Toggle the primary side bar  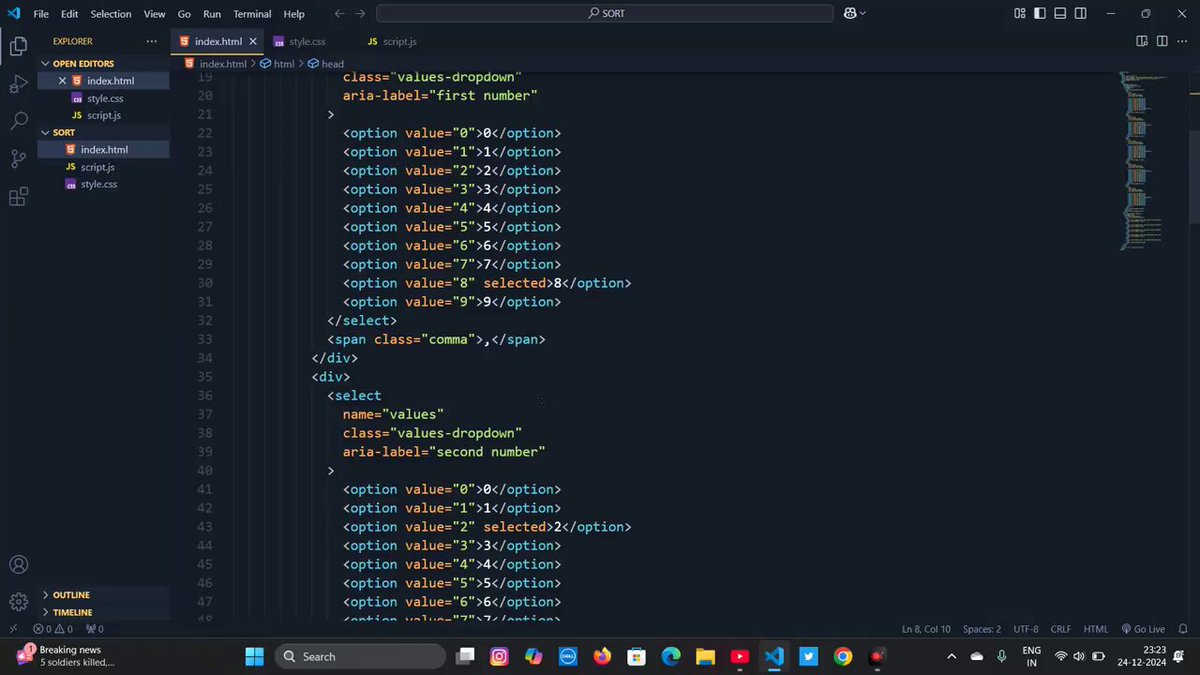point(1041,13)
